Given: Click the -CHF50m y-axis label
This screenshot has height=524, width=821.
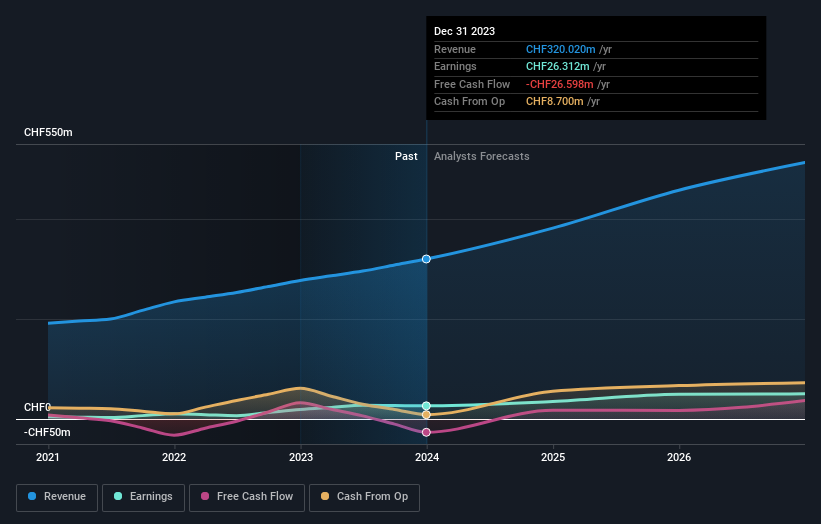Looking at the screenshot, I should pyautogui.click(x=47, y=432).
